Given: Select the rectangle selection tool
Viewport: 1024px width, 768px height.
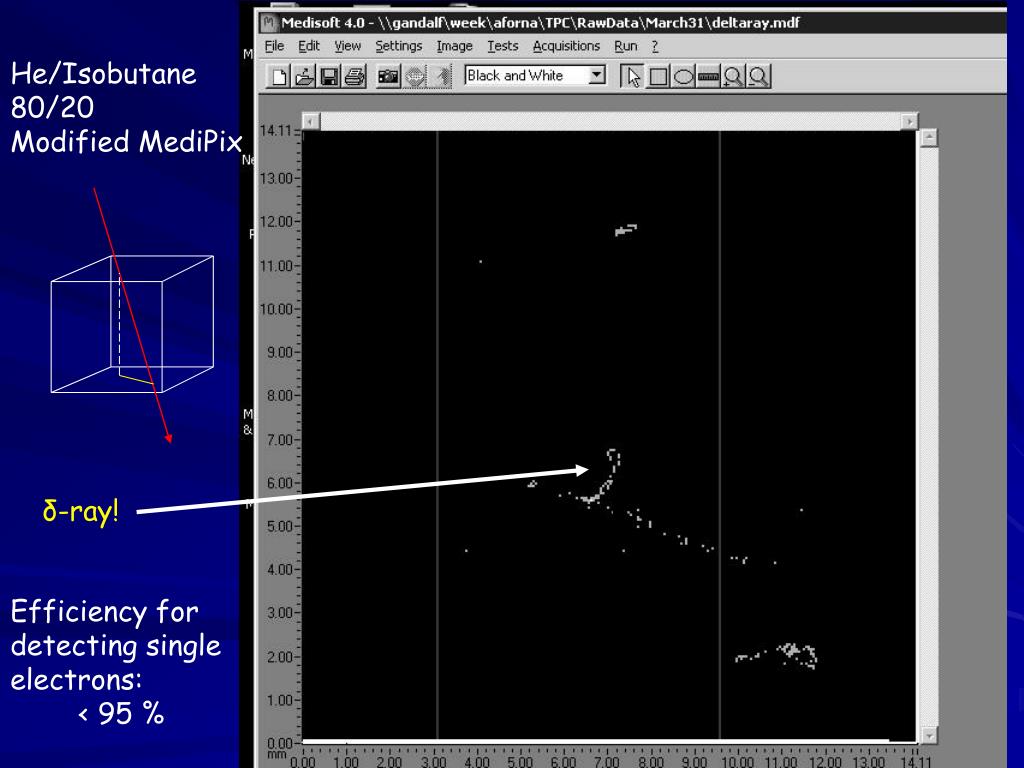Looking at the screenshot, I should point(658,76).
